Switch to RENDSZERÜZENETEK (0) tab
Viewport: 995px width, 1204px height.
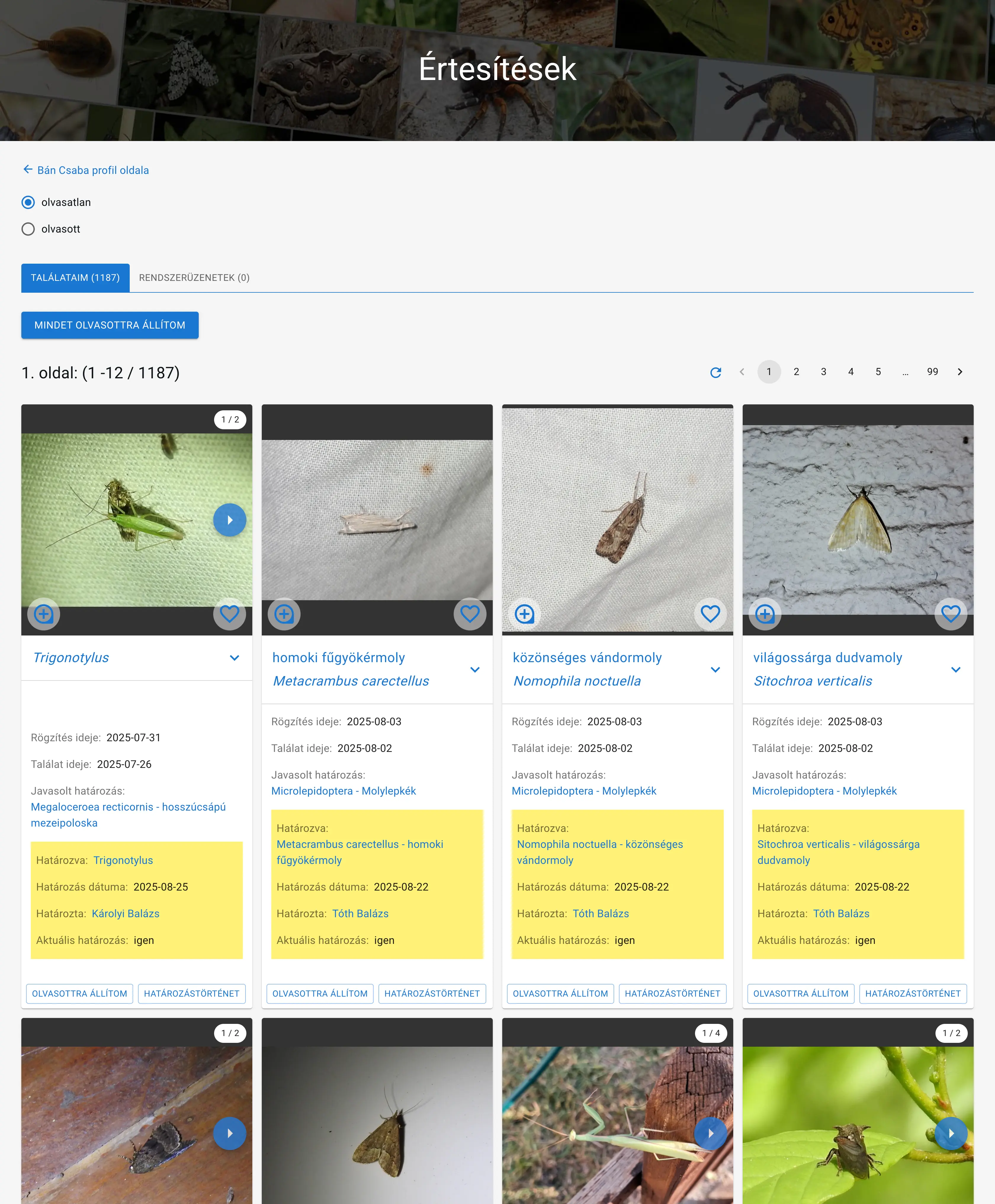click(194, 278)
